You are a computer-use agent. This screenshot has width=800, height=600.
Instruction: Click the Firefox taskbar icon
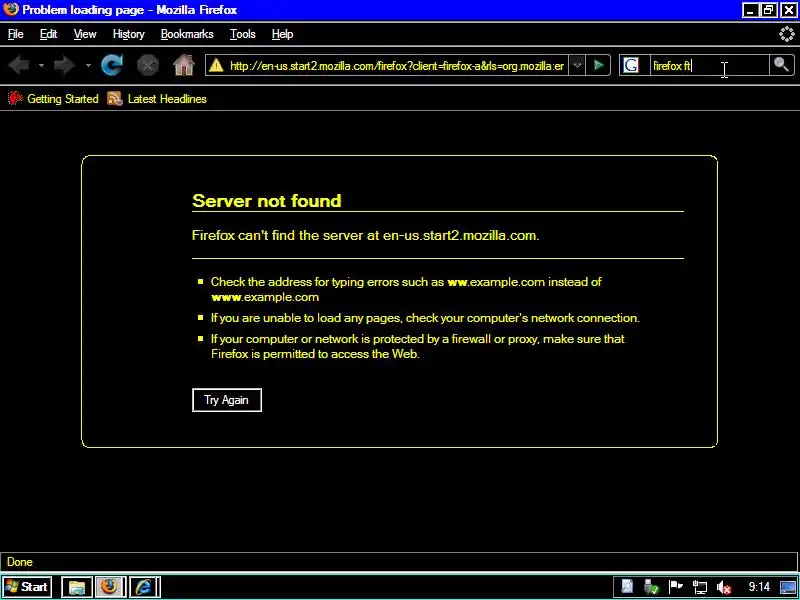point(109,587)
